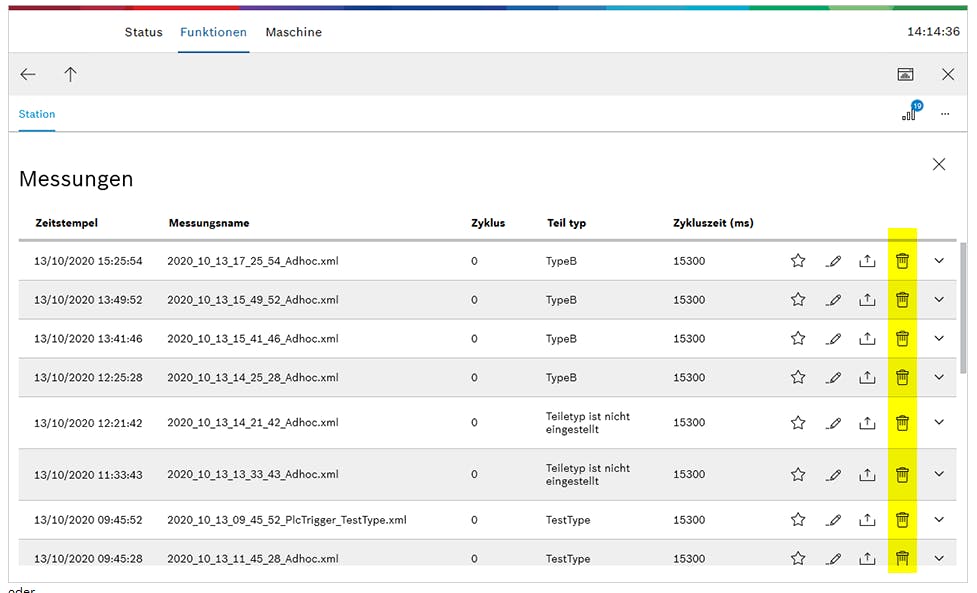Delete the 13:49:52 measurement
977x593 pixels.
[x=902, y=300]
